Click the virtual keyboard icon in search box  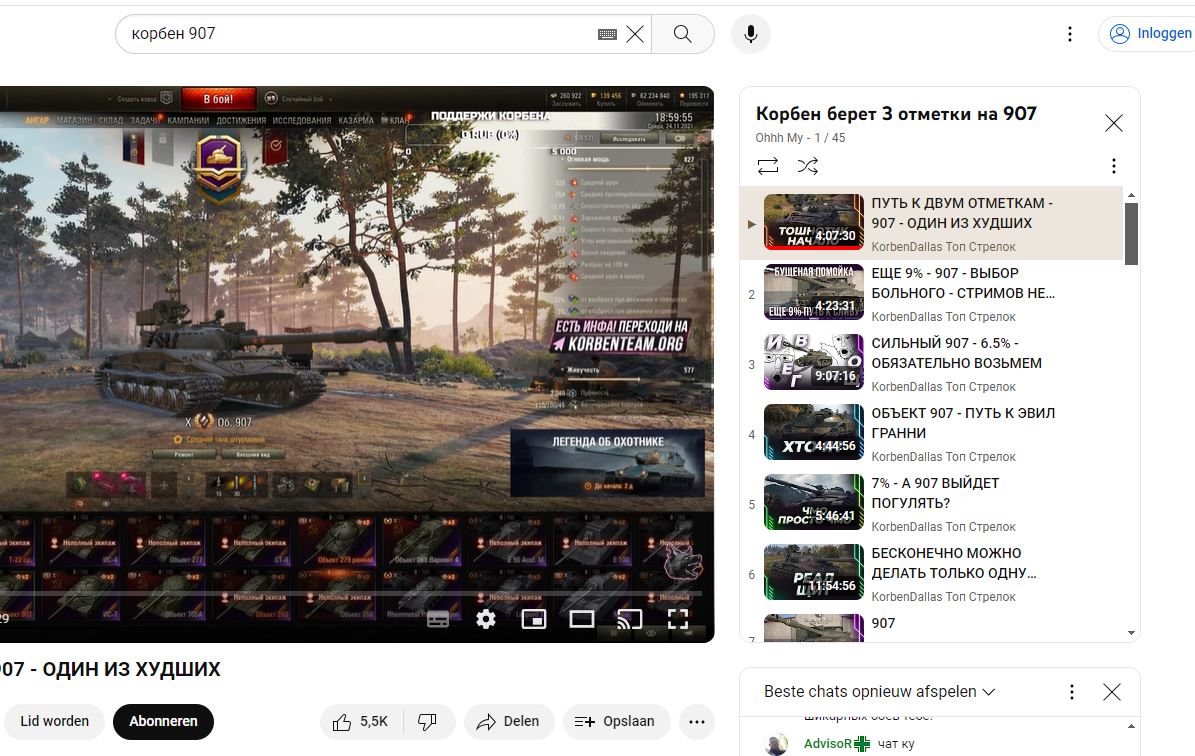click(607, 34)
